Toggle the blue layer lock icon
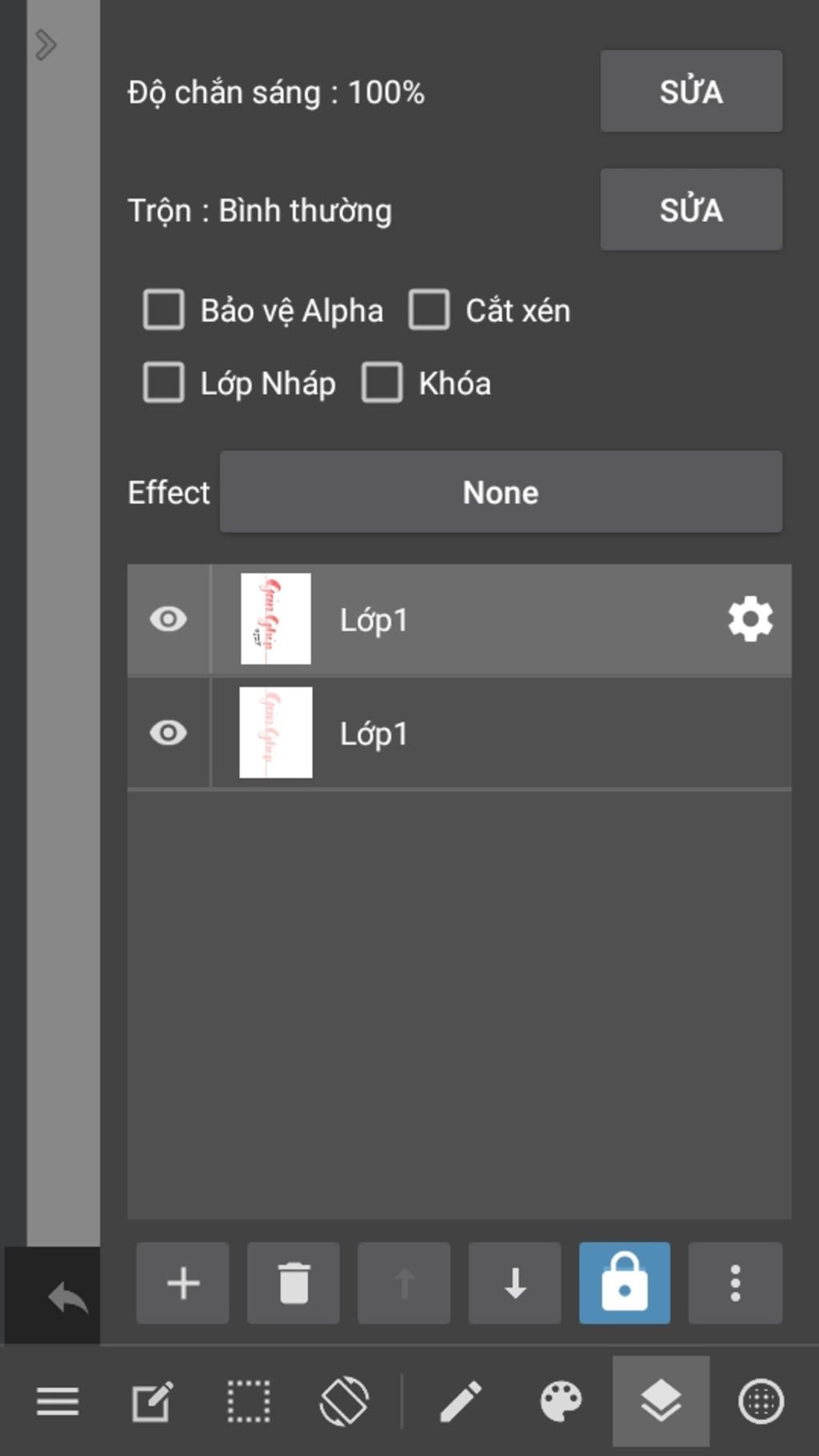 (625, 1283)
